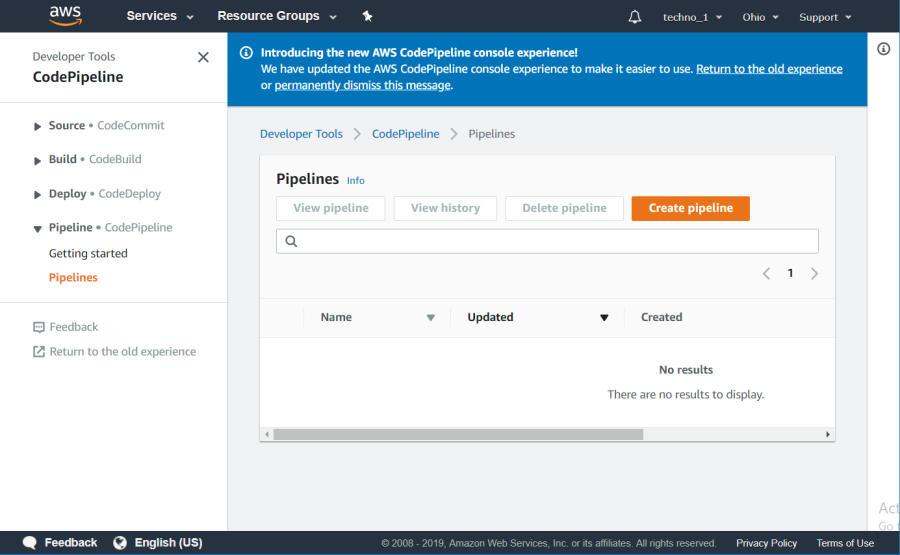Viewport: 900px width, 555px height.
Task: Open the info panel icon at right edge
Action: 883,49
